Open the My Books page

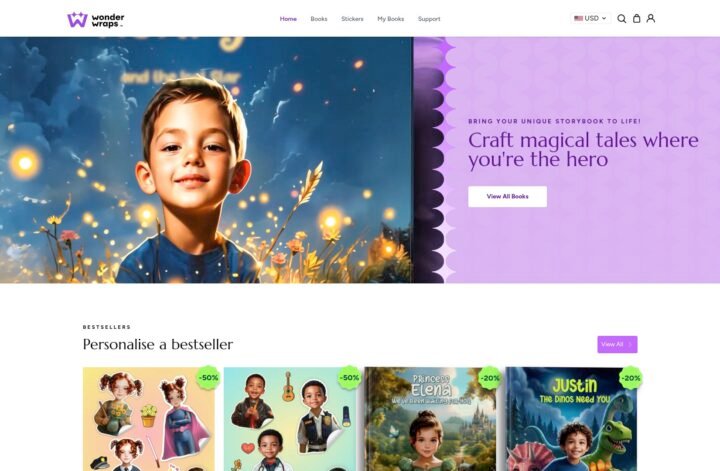tap(391, 19)
